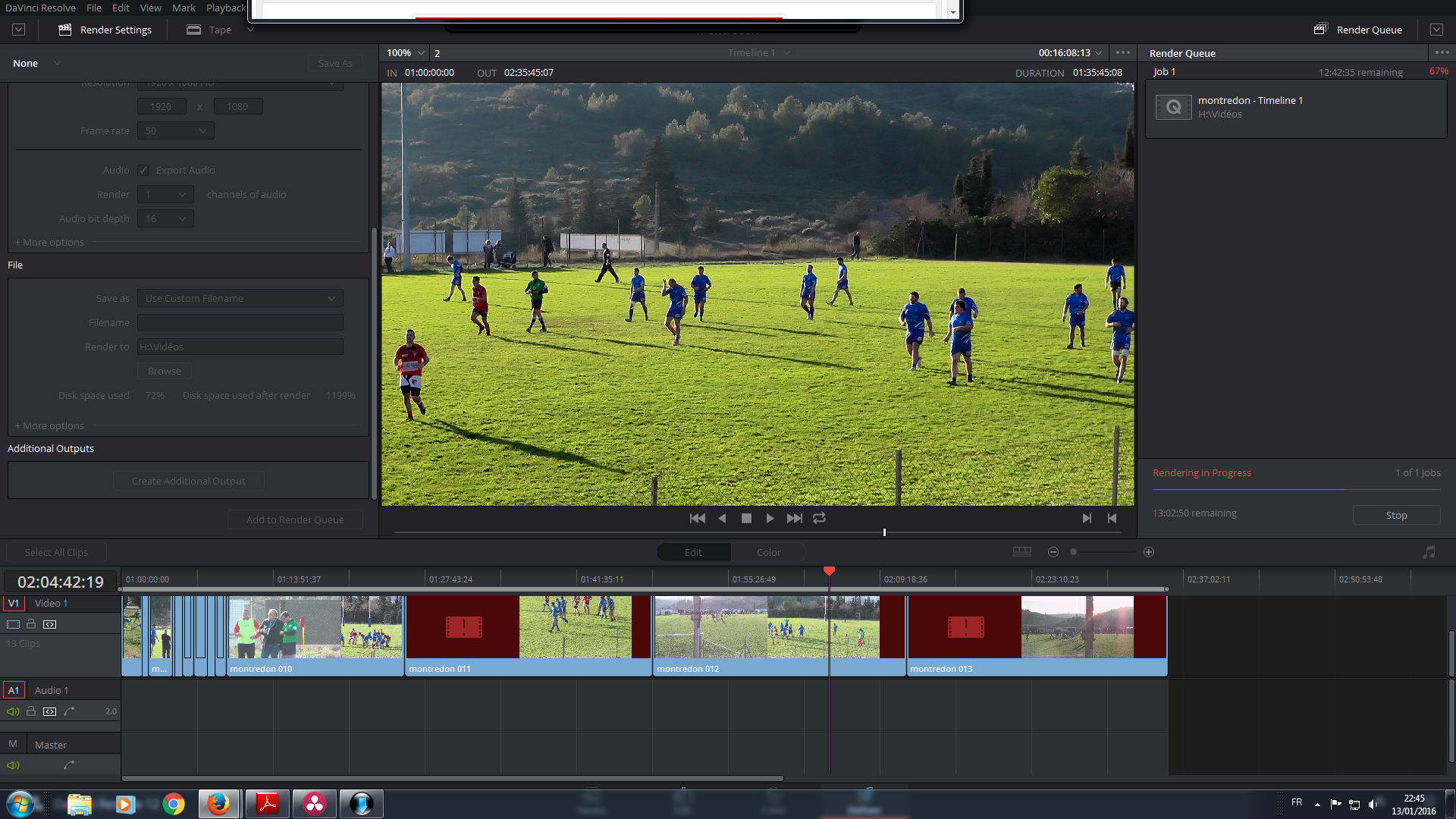Open Render Queue options dots menu
1456x819 pixels.
tap(1442, 52)
